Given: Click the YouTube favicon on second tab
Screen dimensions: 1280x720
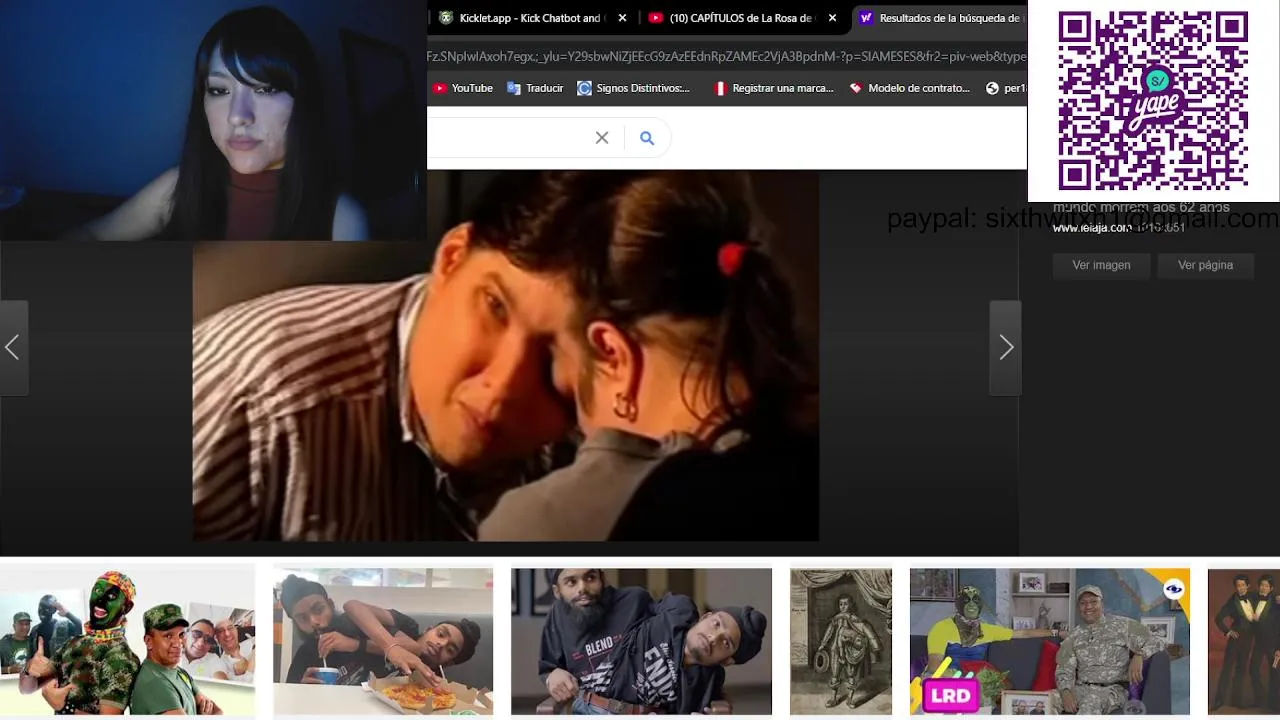Looking at the screenshot, I should pos(656,18).
